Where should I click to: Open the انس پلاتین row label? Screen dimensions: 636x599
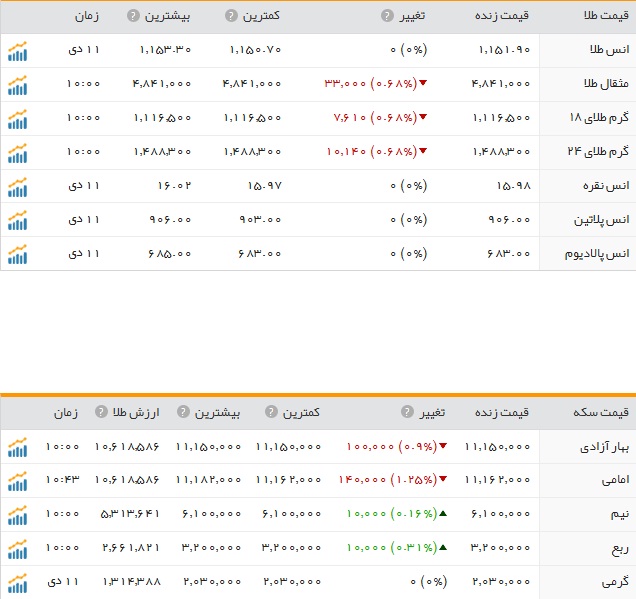[602, 220]
